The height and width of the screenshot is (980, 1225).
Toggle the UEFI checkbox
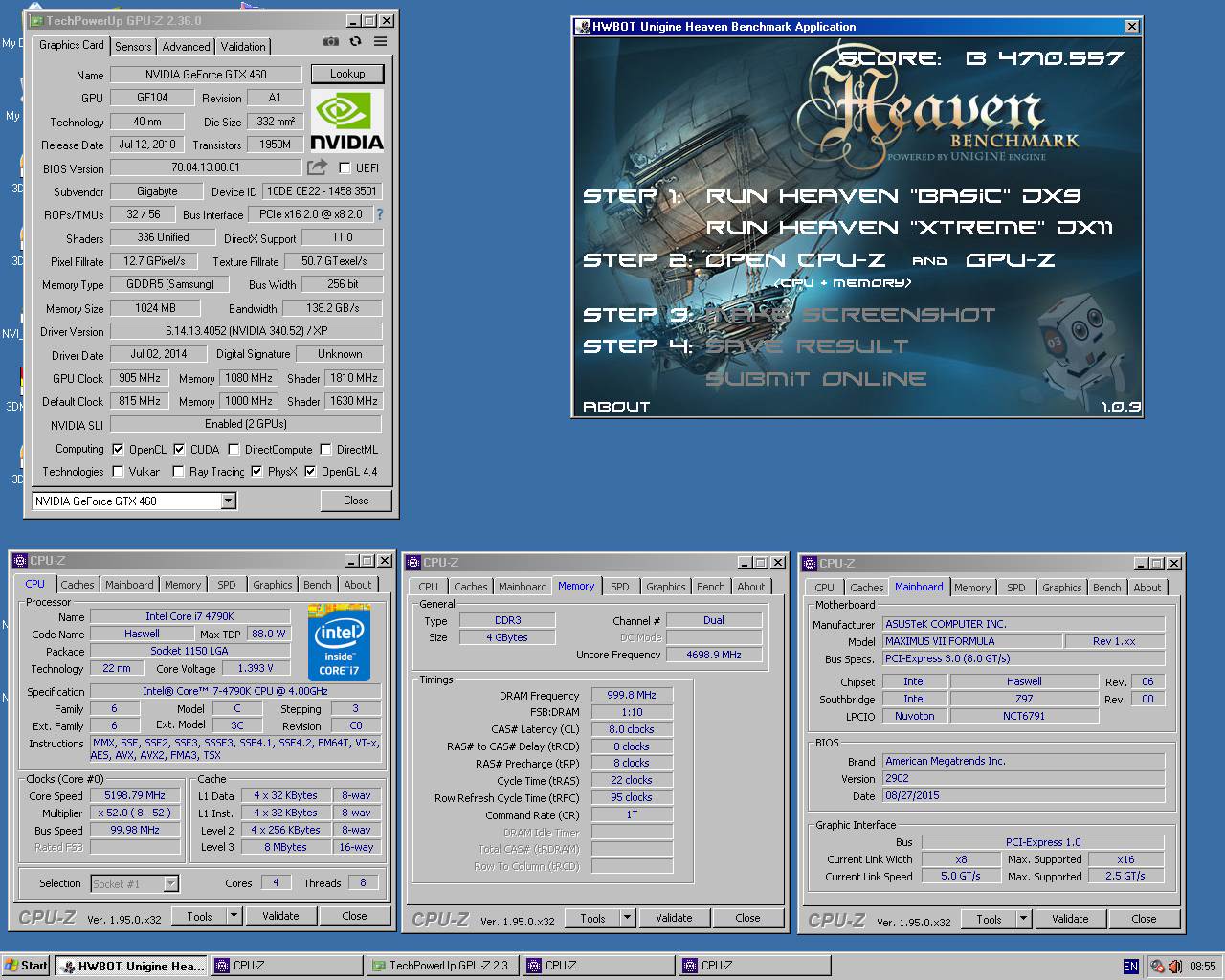[x=345, y=167]
